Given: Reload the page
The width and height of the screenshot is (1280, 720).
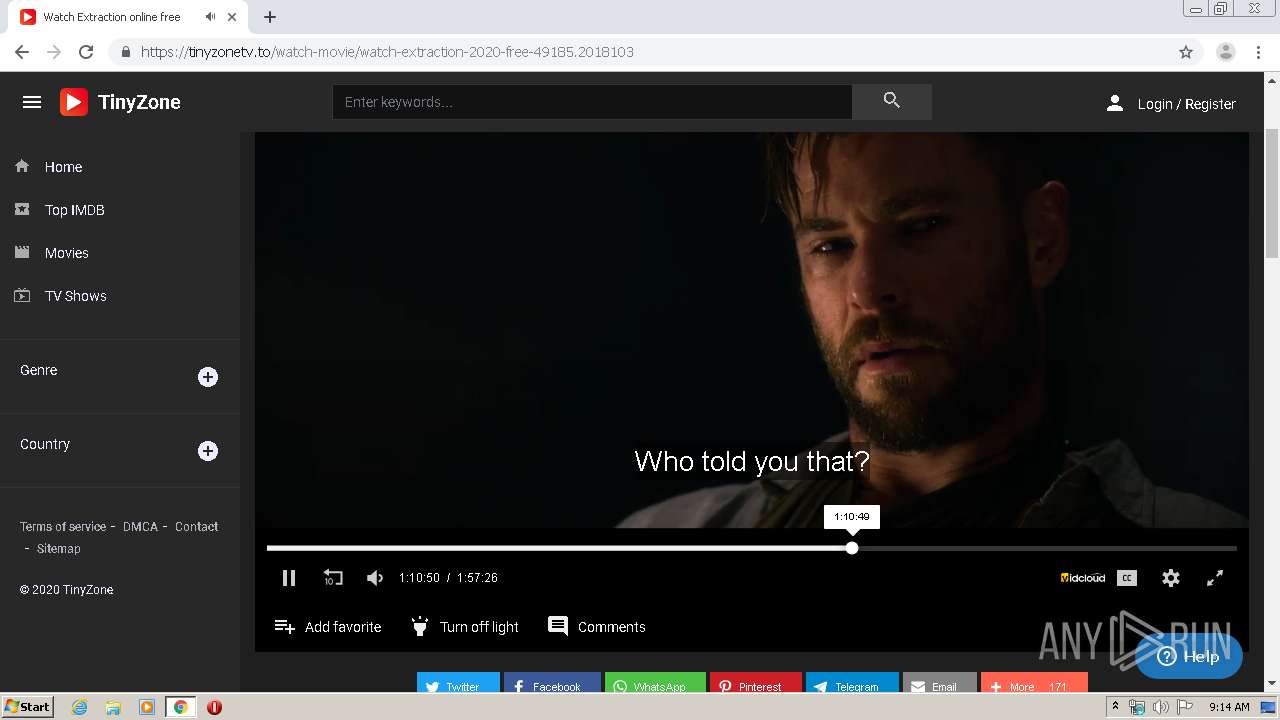Looking at the screenshot, I should coord(86,52).
